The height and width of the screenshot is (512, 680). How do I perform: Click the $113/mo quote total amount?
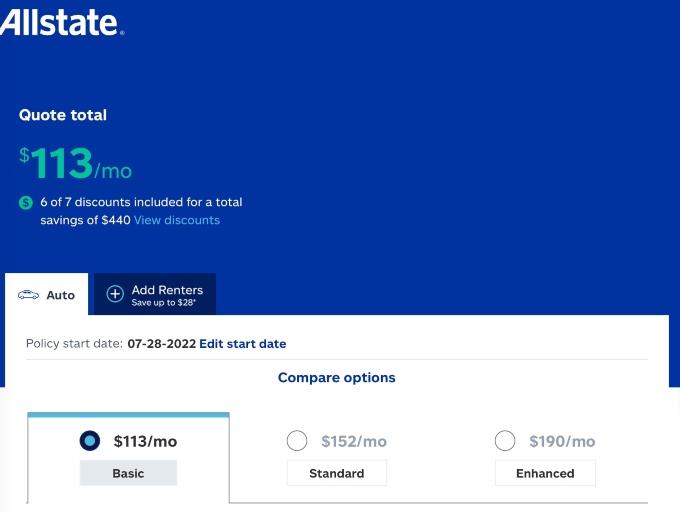(75, 164)
